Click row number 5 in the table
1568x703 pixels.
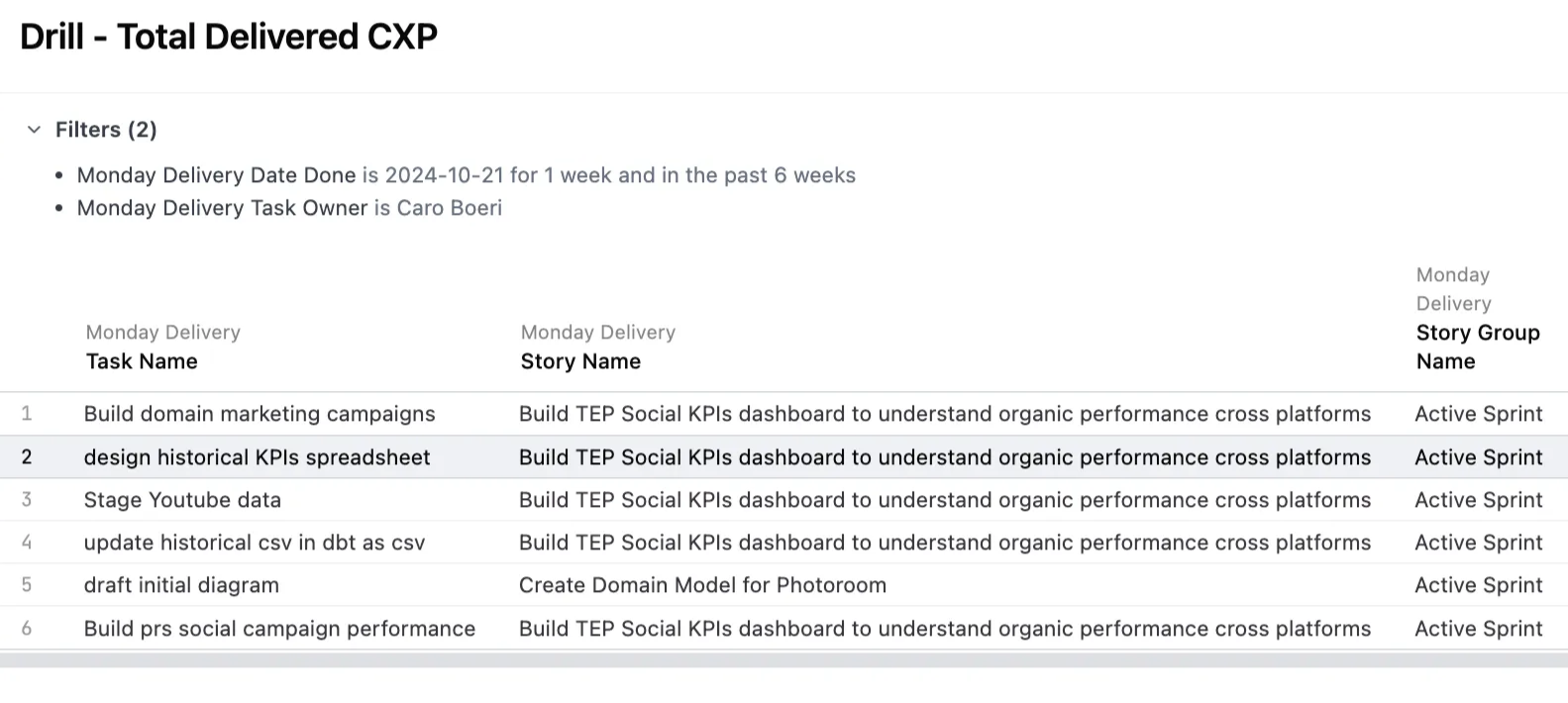click(x=27, y=585)
